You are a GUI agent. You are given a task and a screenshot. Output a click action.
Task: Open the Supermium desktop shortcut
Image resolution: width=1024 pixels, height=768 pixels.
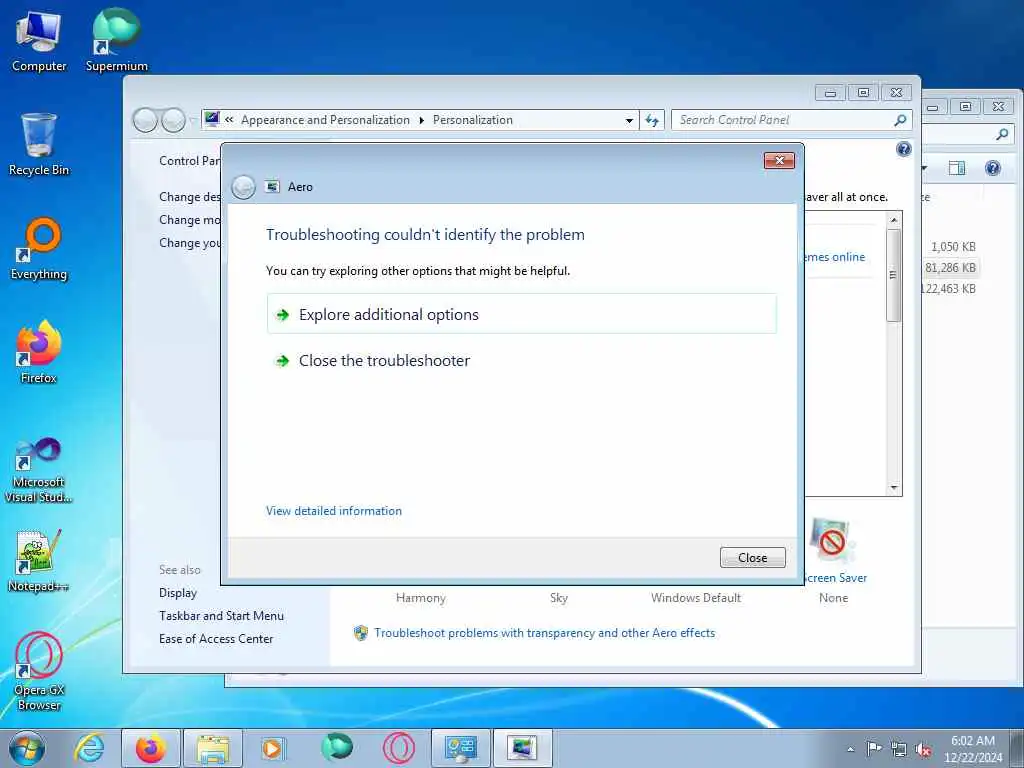(116, 42)
